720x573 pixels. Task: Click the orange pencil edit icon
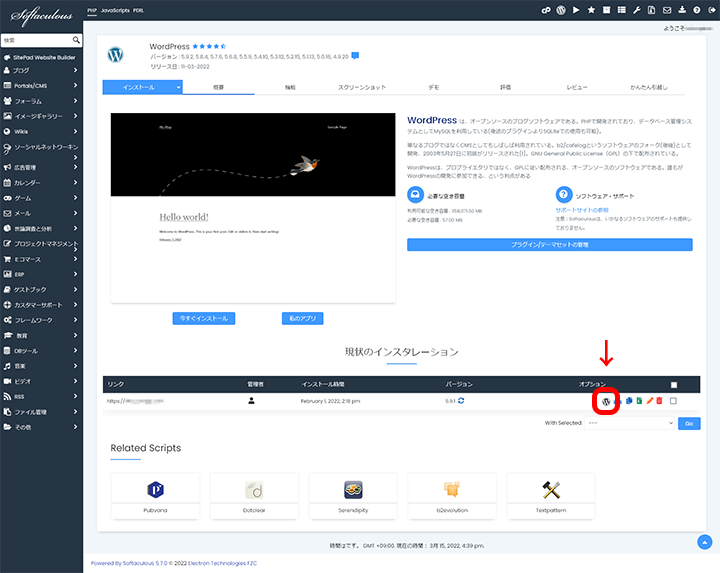pyautogui.click(x=649, y=401)
